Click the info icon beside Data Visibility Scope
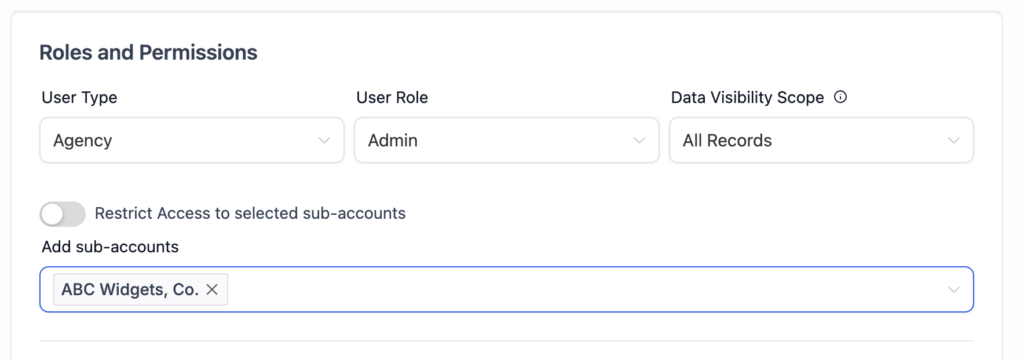1024x360 pixels. (841, 98)
